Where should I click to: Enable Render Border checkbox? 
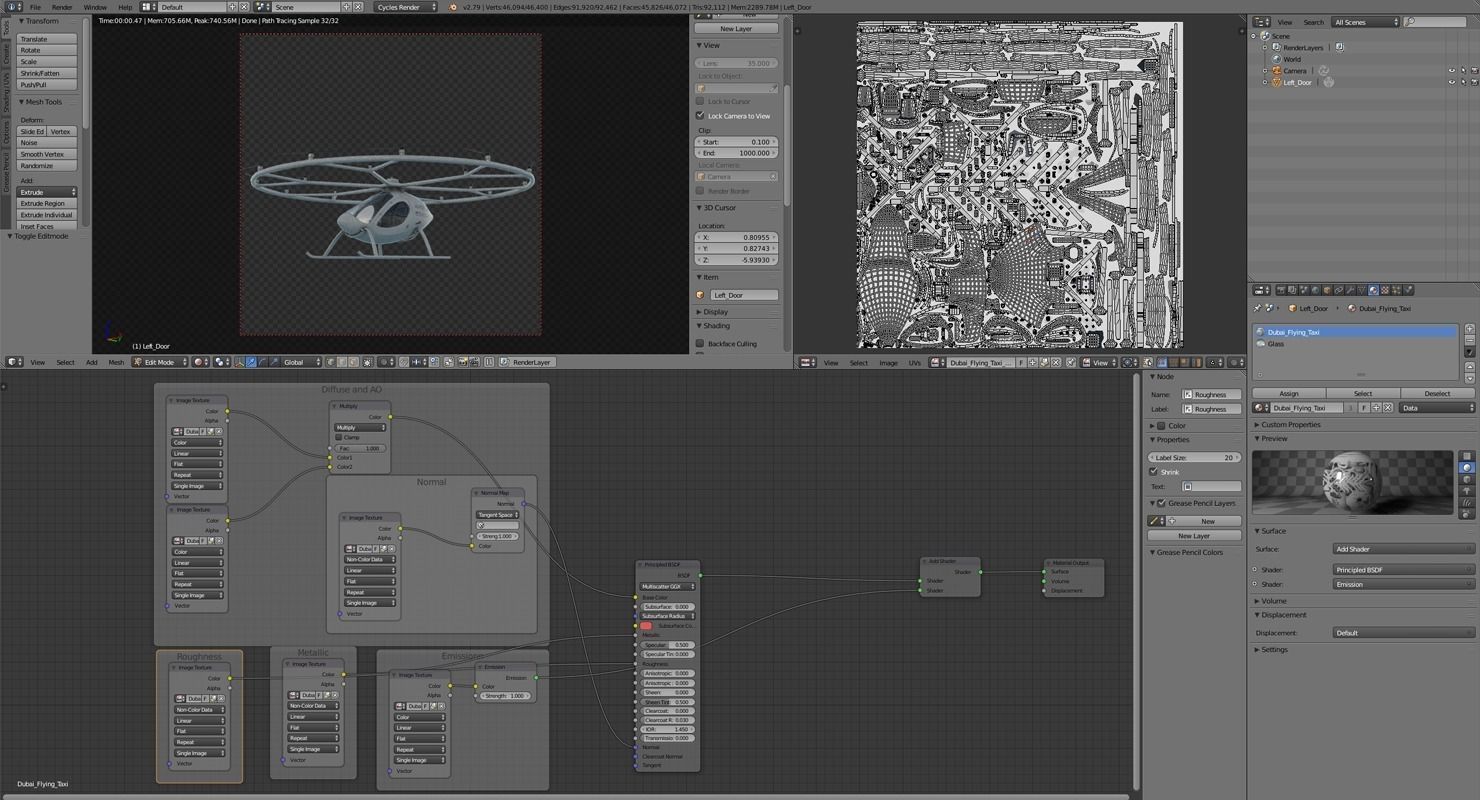(700, 191)
